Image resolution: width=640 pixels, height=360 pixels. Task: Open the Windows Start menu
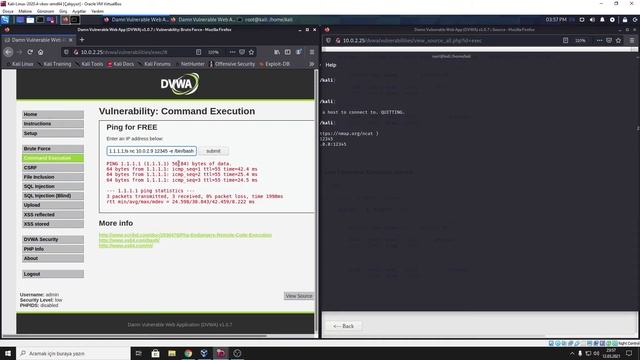coord(8,353)
